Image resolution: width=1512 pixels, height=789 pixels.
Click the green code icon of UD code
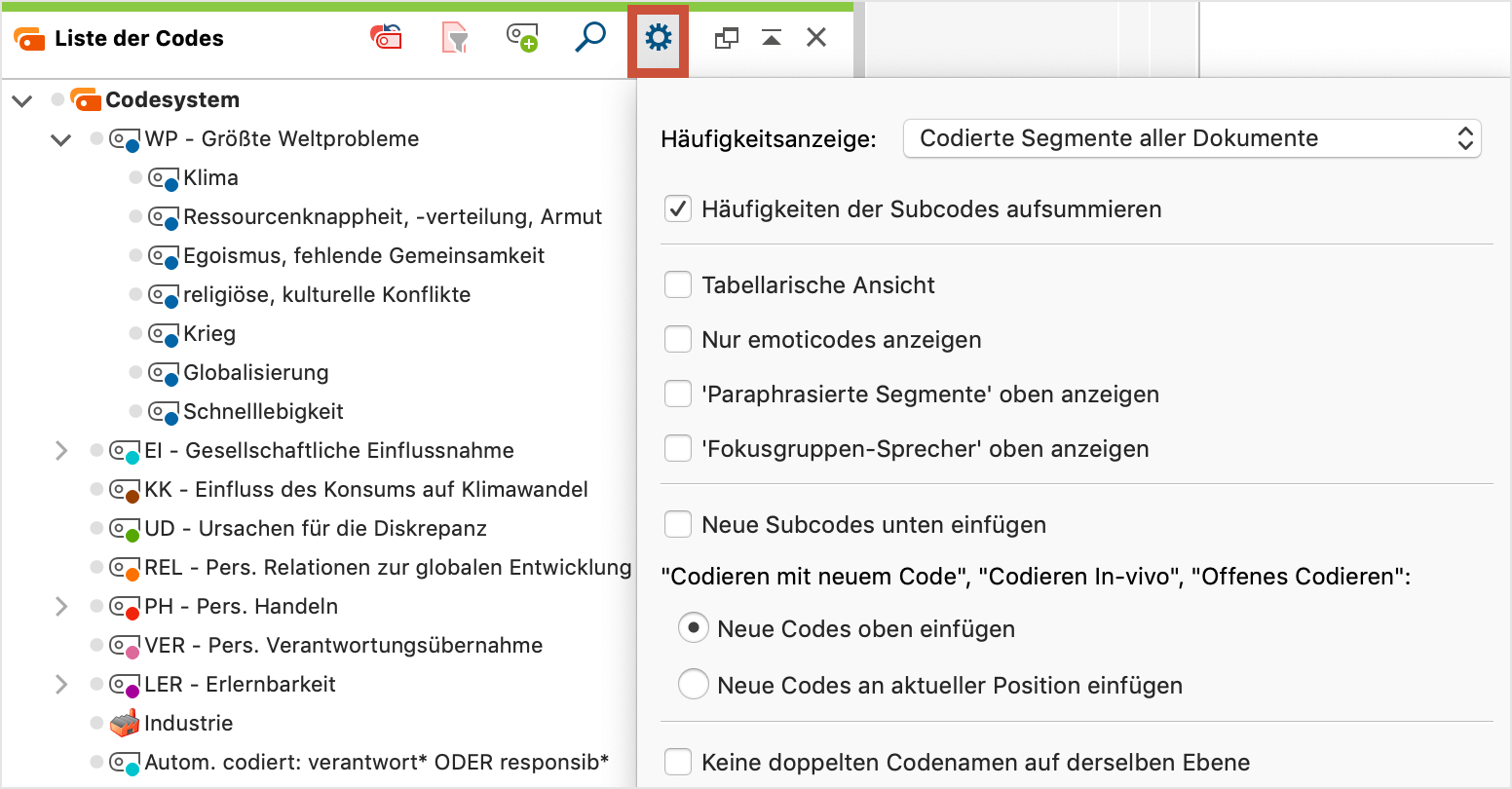coord(125,529)
